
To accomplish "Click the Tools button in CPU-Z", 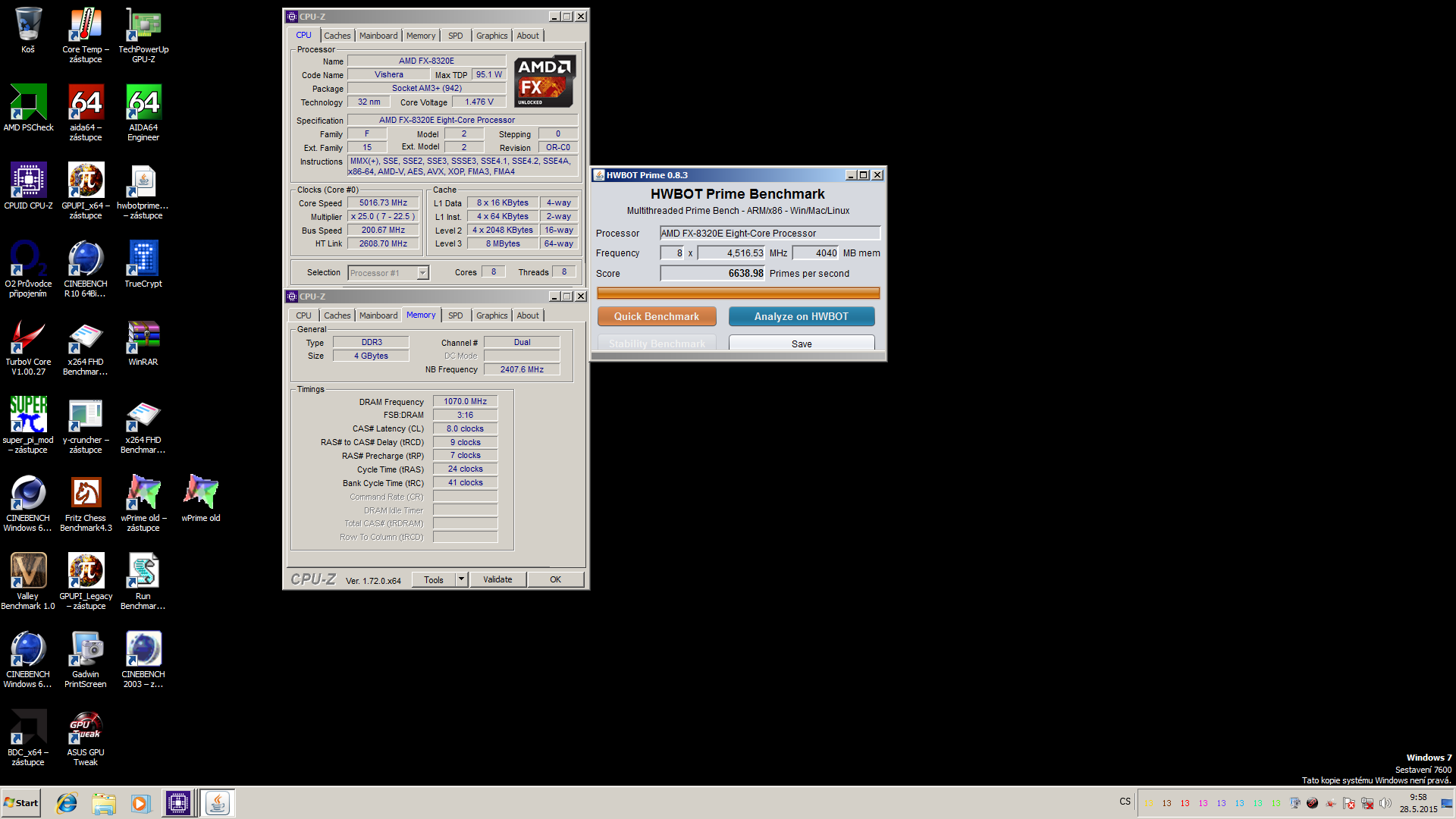I will coord(434,579).
